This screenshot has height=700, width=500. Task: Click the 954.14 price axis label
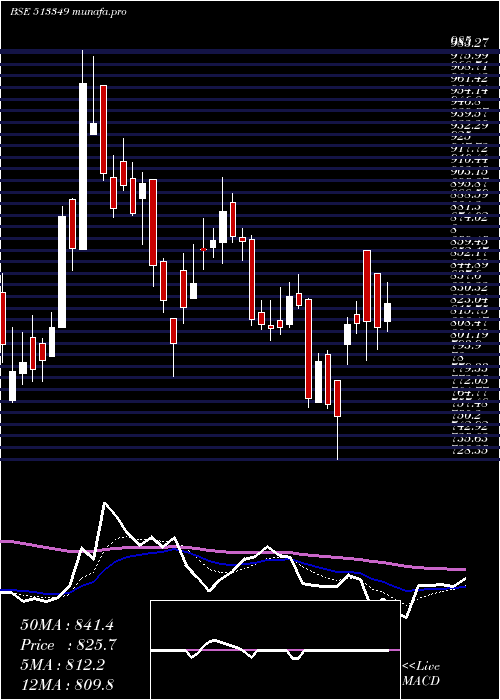(x=468, y=91)
